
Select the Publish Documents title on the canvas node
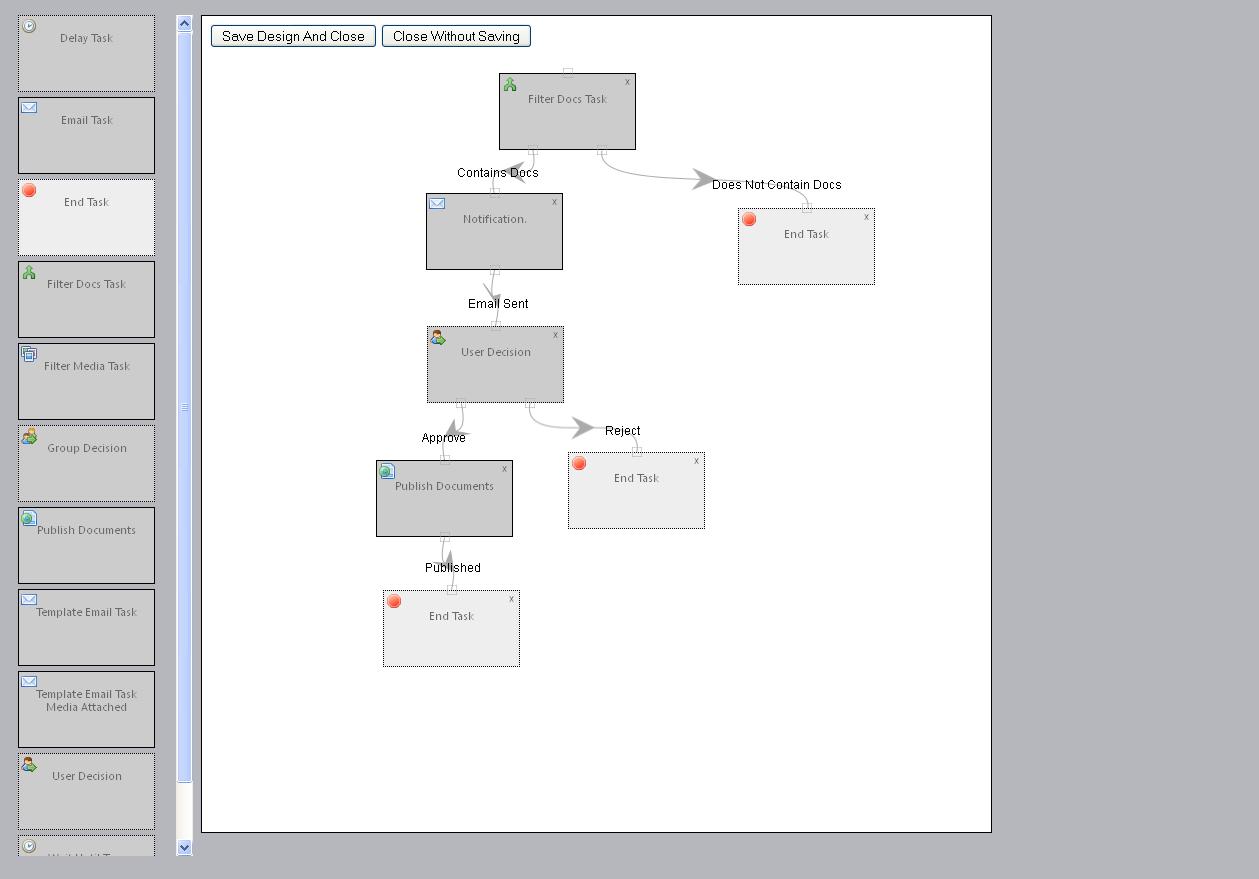click(x=444, y=486)
